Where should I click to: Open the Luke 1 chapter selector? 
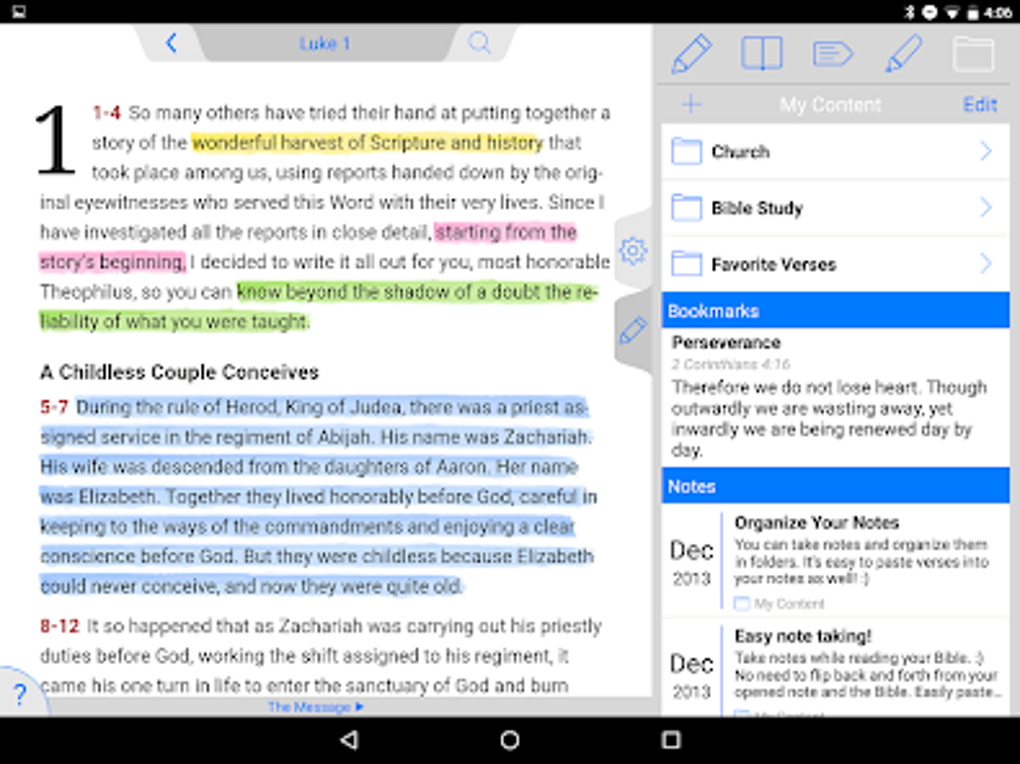(325, 44)
